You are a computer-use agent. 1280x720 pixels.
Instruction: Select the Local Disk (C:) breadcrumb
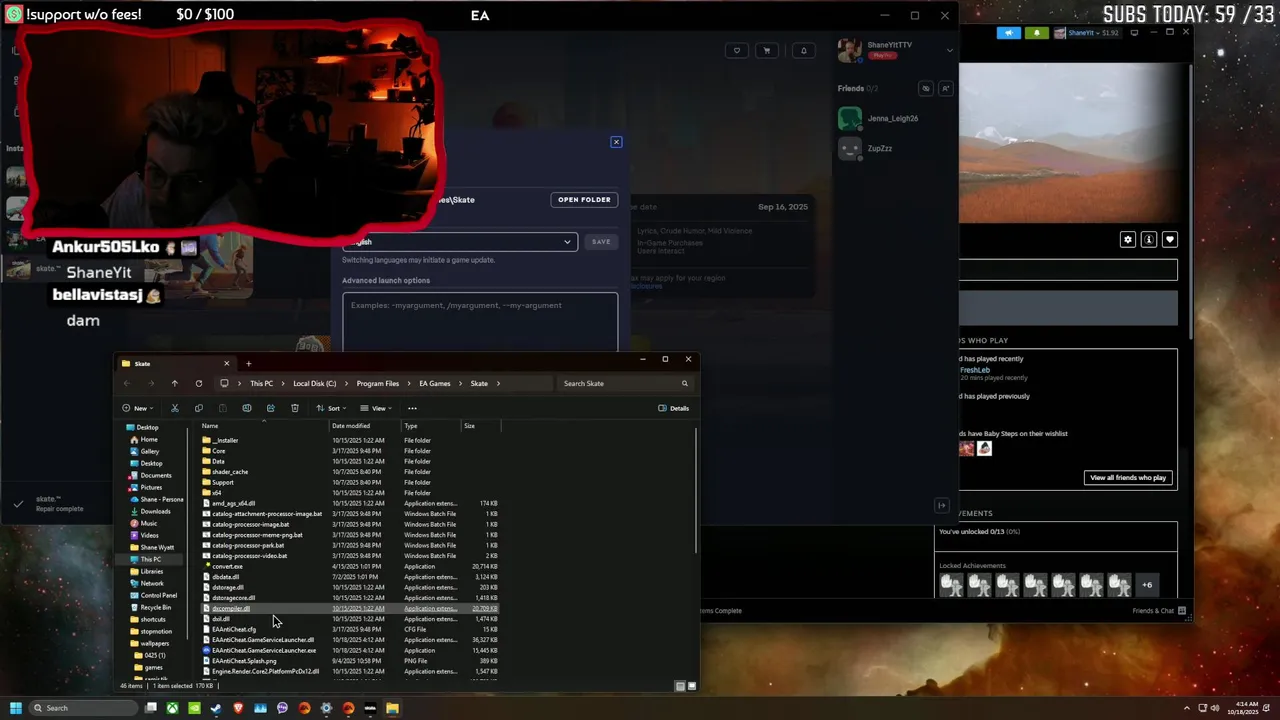[x=314, y=383]
